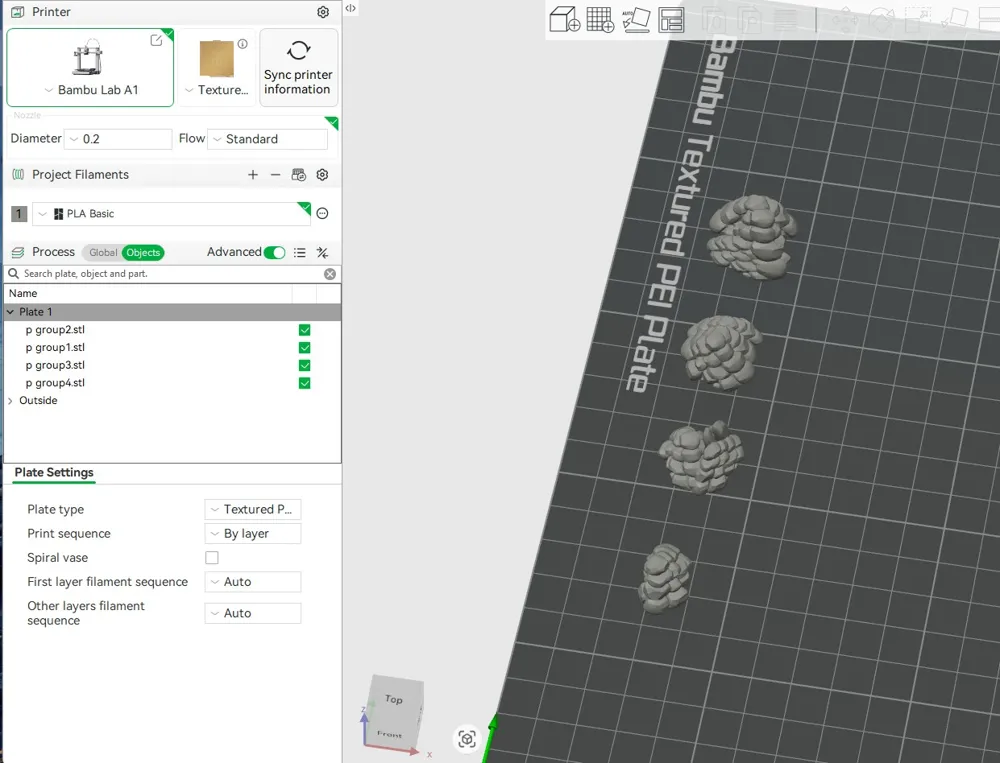Open the Print sequence dropdown
The height and width of the screenshot is (763, 1000).
253,534
